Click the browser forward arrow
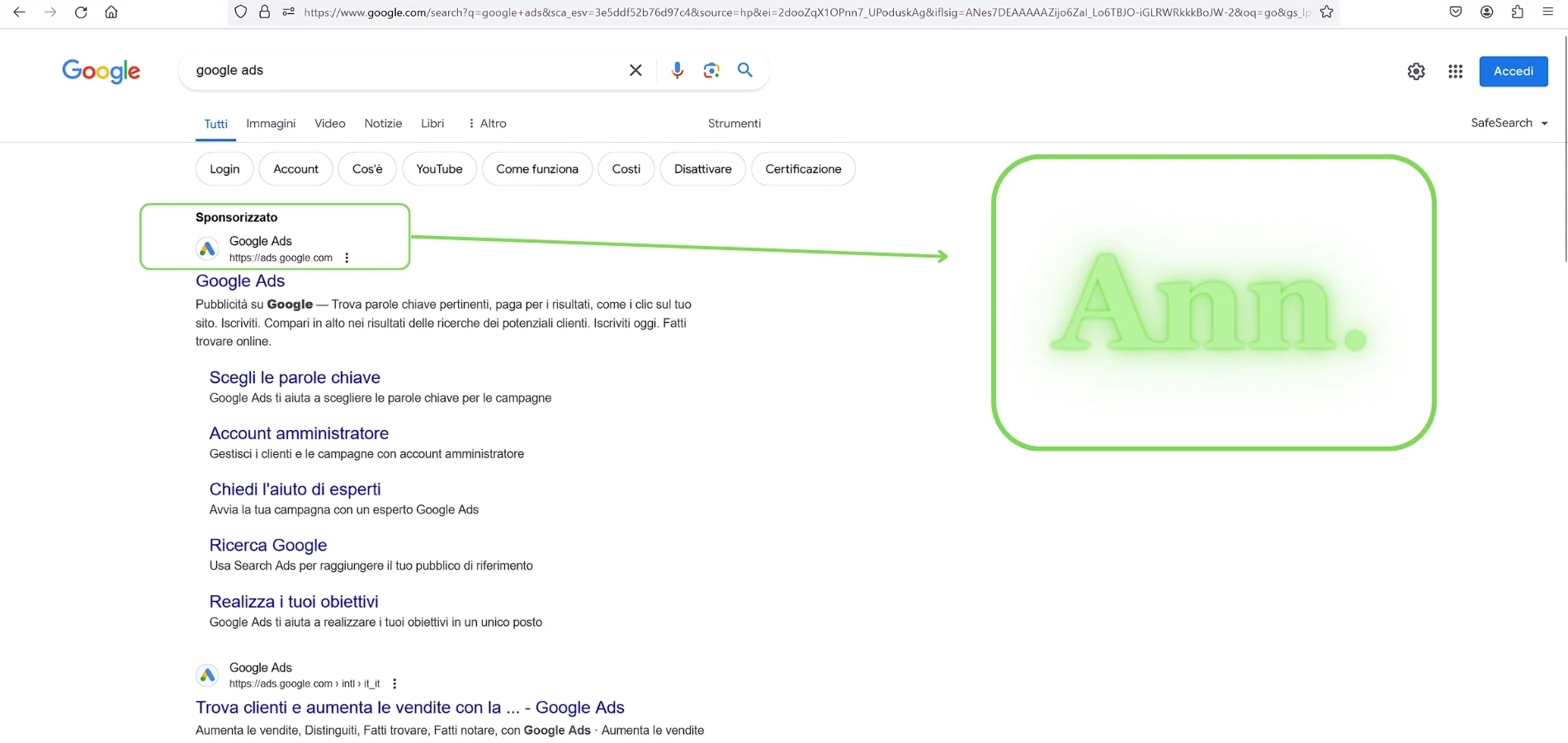The width and height of the screenshot is (1568, 743). pos(50,12)
